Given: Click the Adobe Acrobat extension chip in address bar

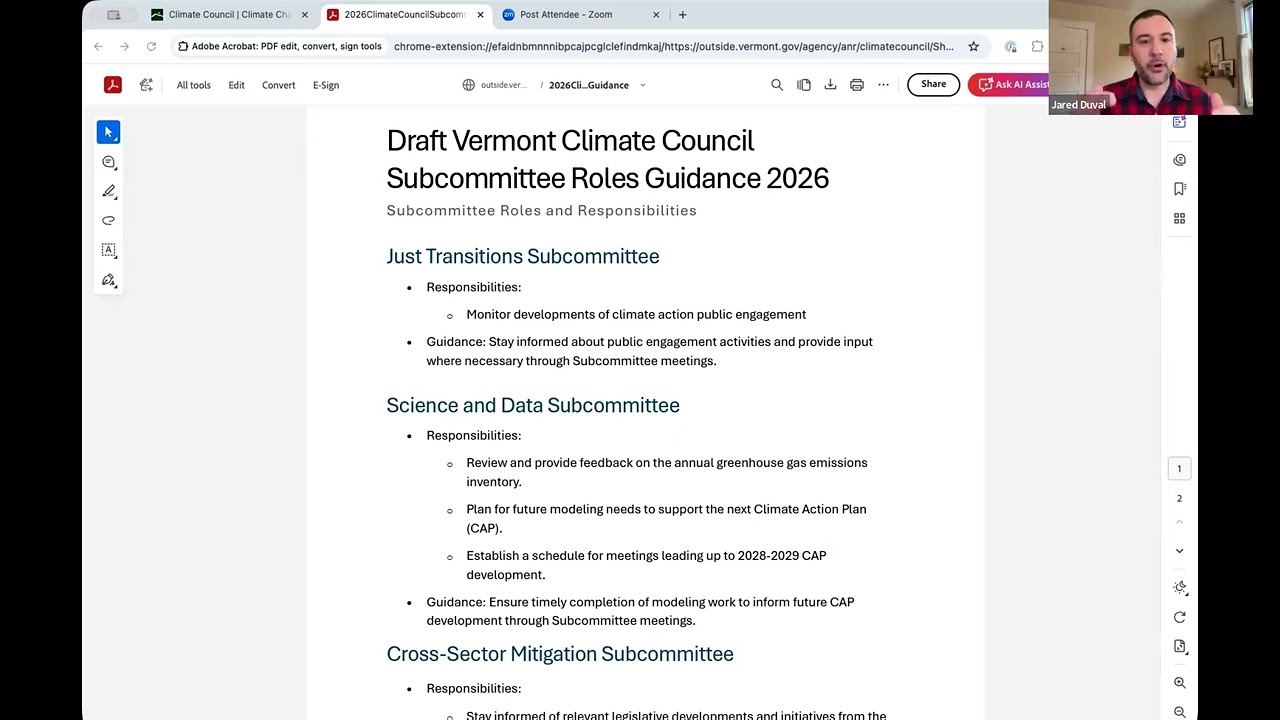Looking at the screenshot, I should (x=280, y=46).
